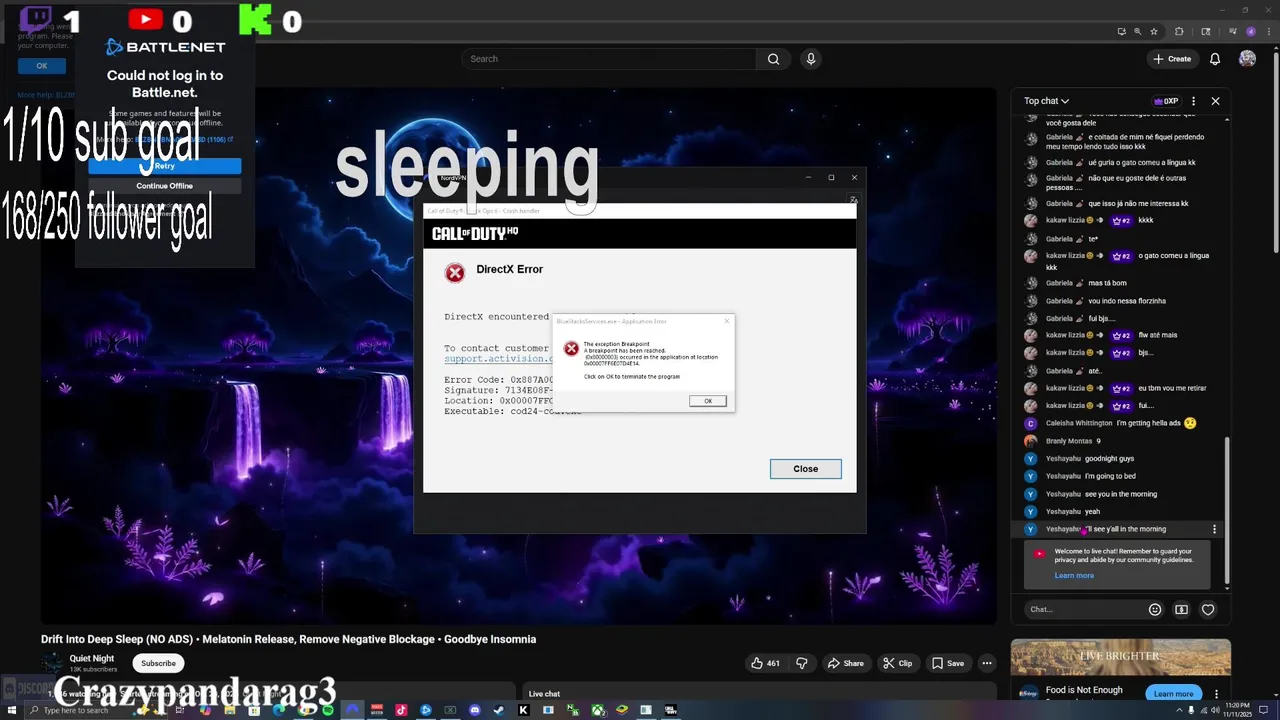
Task: Click the "goodnight guys" chat message
Action: [1109, 459]
